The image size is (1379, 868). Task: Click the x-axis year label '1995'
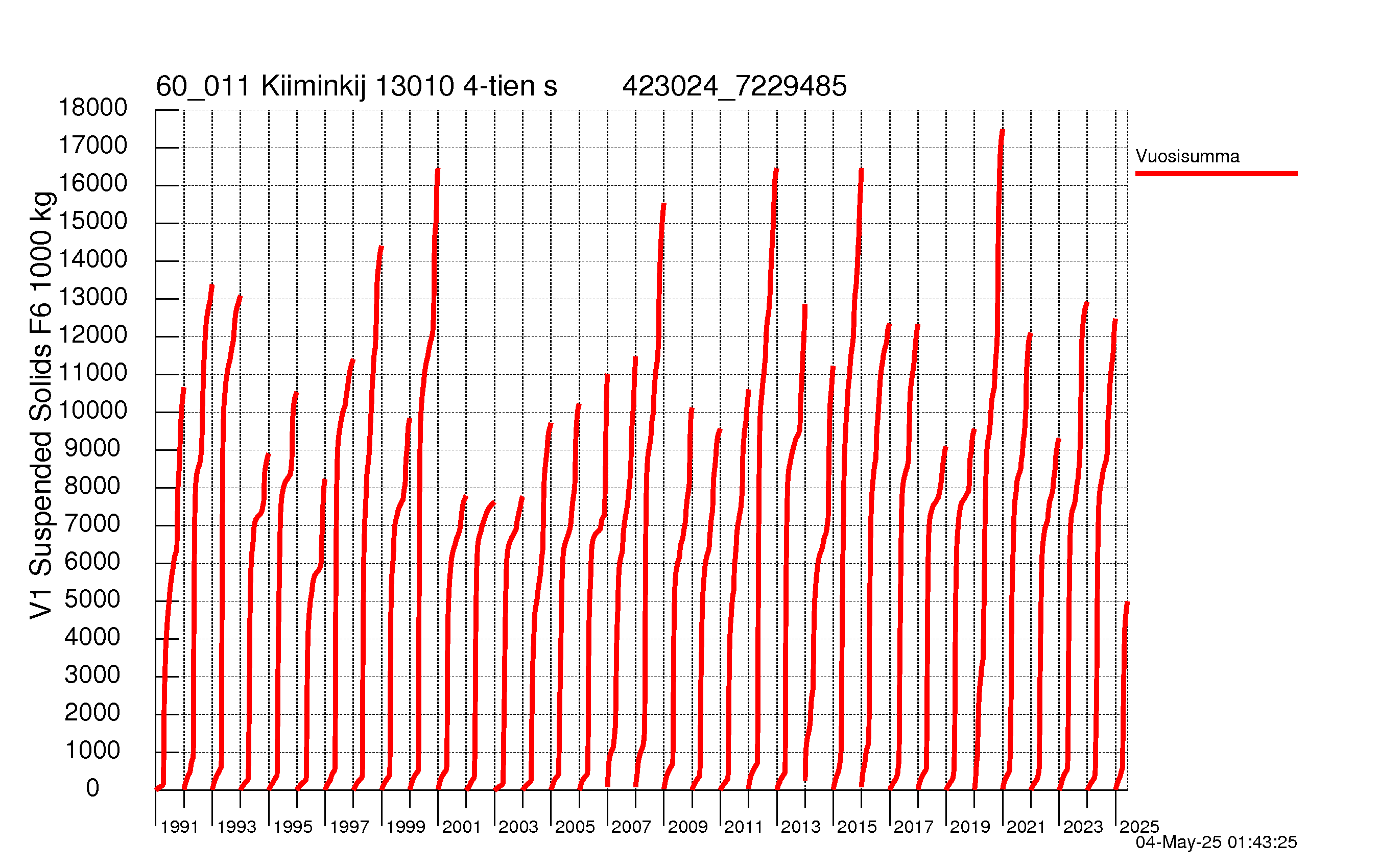(x=293, y=827)
